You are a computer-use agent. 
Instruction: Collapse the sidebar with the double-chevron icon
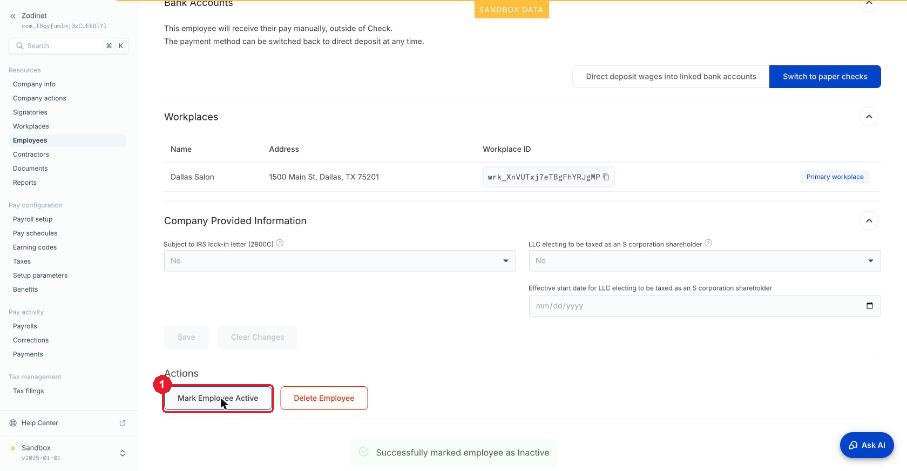(13, 16)
